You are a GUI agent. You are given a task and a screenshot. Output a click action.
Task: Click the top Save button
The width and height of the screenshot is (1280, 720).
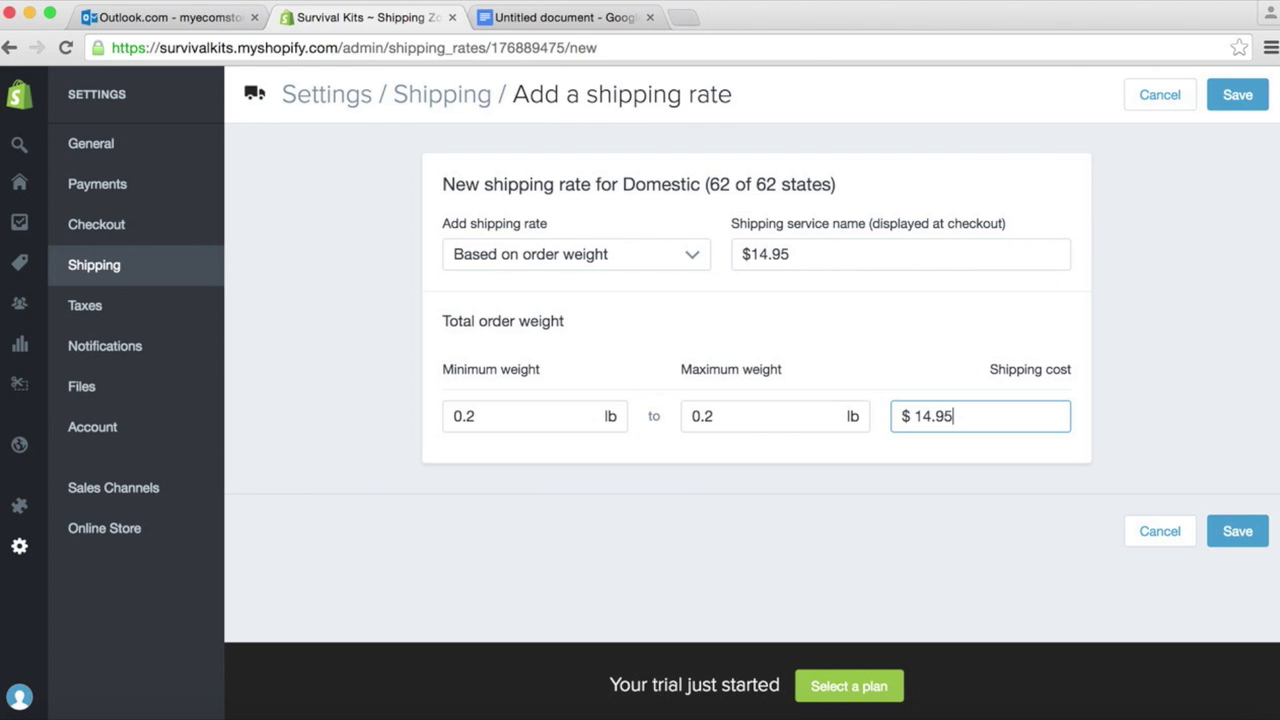click(1237, 95)
